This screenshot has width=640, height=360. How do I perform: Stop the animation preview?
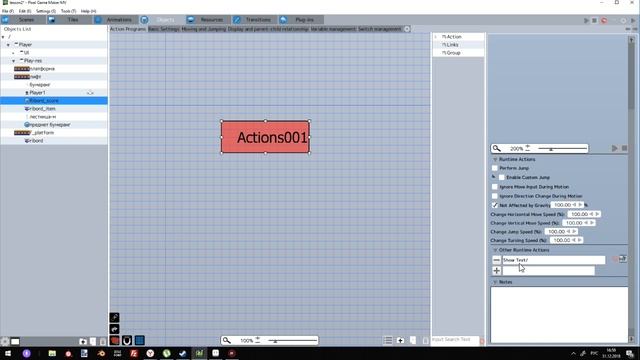[x=624, y=148]
